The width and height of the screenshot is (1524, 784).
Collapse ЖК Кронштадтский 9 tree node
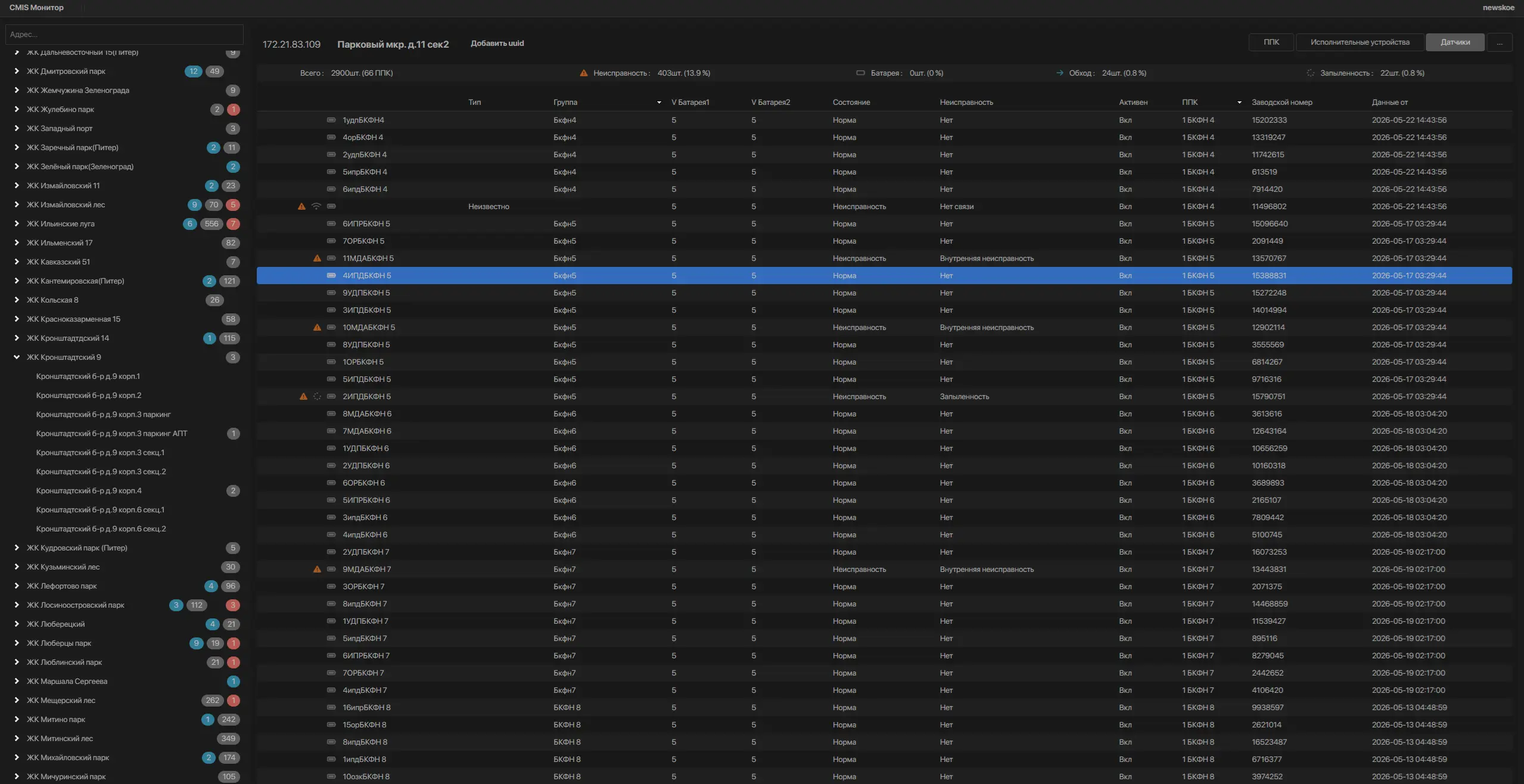pos(17,357)
